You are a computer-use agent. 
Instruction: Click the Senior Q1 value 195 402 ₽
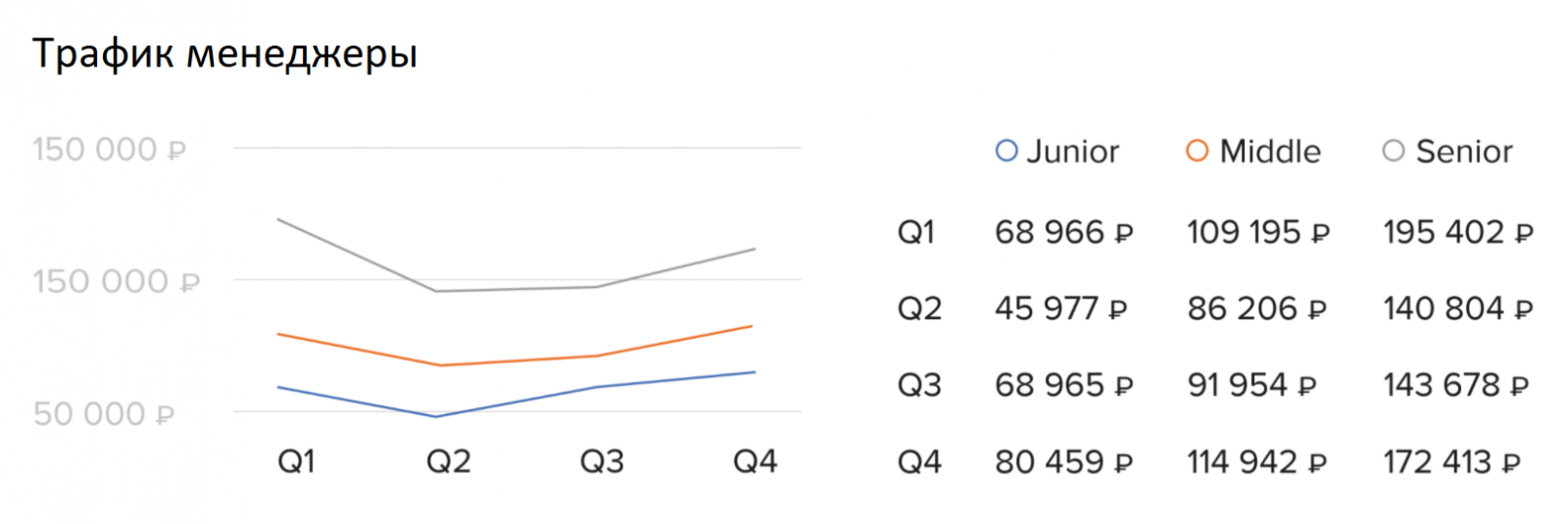click(1457, 232)
